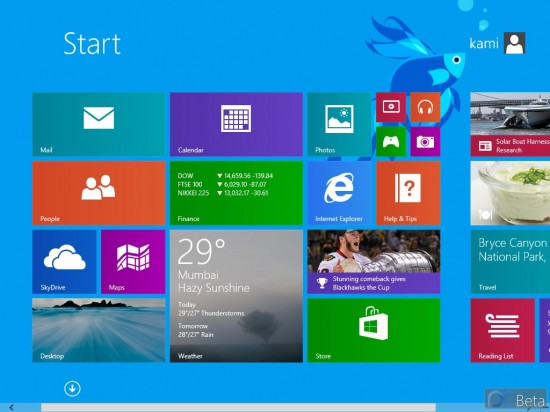Open the Reading List tile

(x=502, y=330)
